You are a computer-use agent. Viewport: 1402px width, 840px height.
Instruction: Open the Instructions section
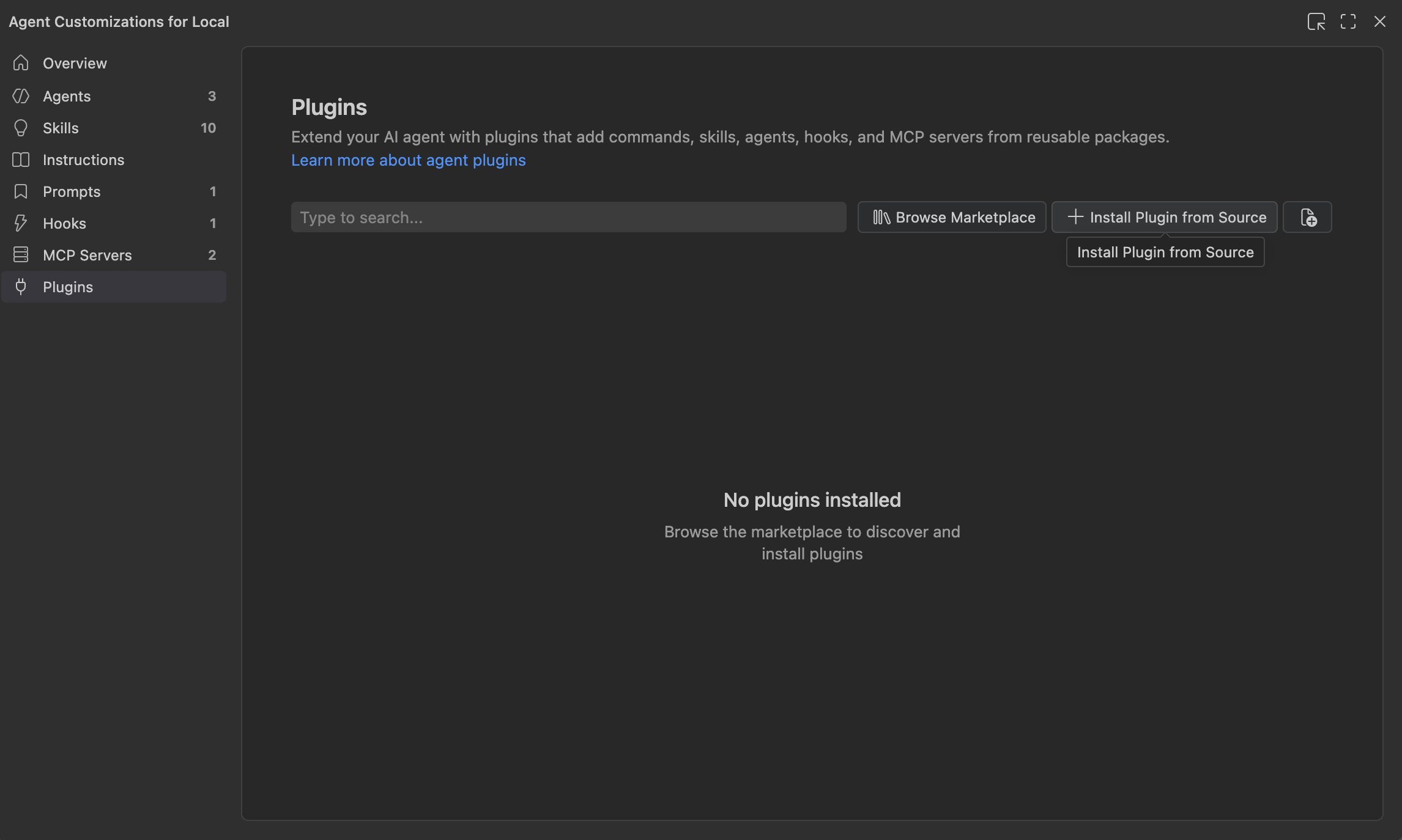pos(114,160)
